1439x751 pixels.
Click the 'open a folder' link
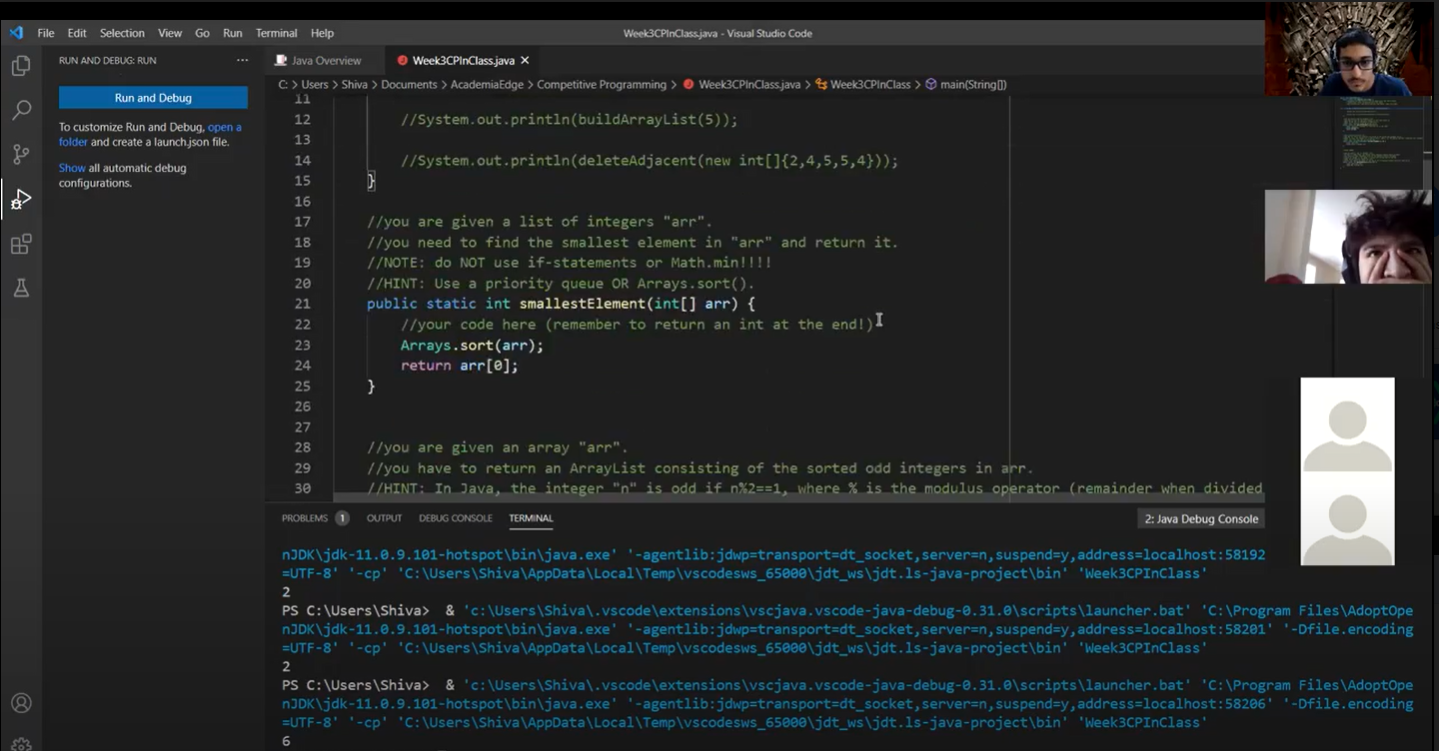(224, 127)
